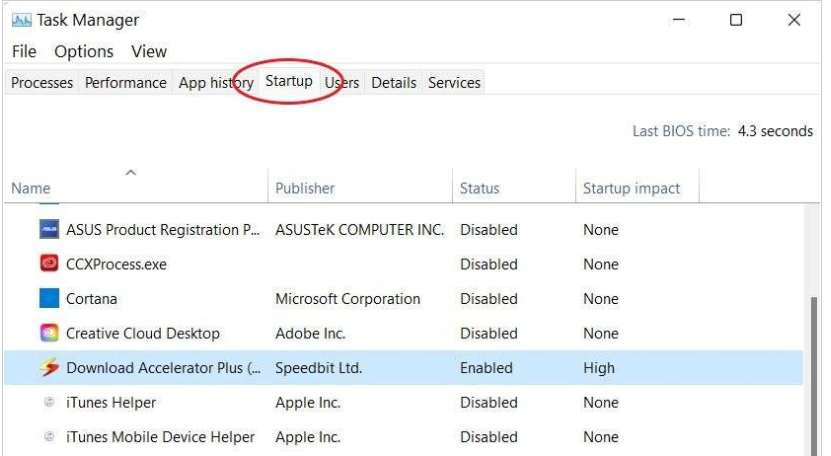Viewport: 831px width, 456px height.
Task: Select the Speedbit Ltd. publisher row
Action: click(318, 368)
